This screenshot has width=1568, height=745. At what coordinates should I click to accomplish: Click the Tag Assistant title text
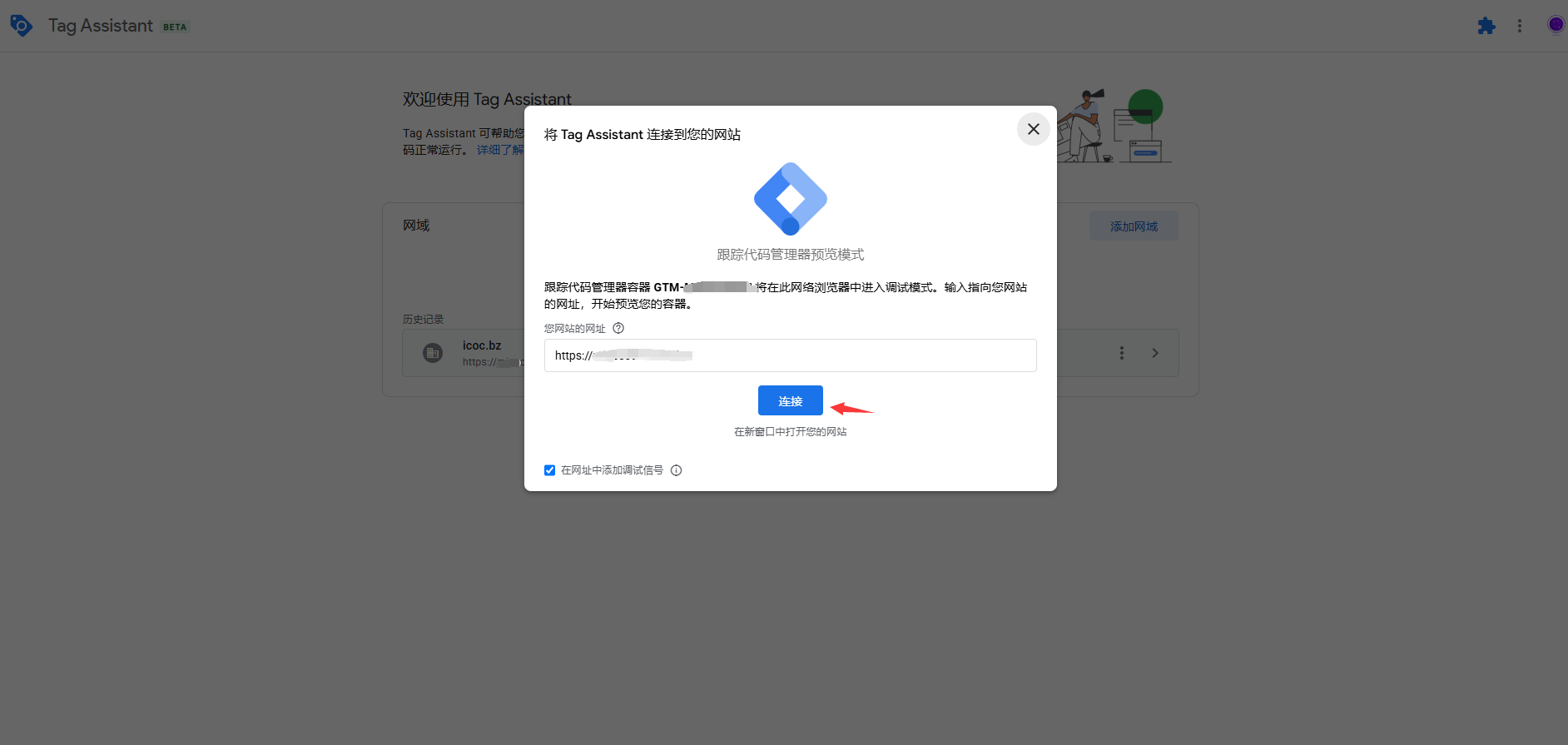click(101, 26)
